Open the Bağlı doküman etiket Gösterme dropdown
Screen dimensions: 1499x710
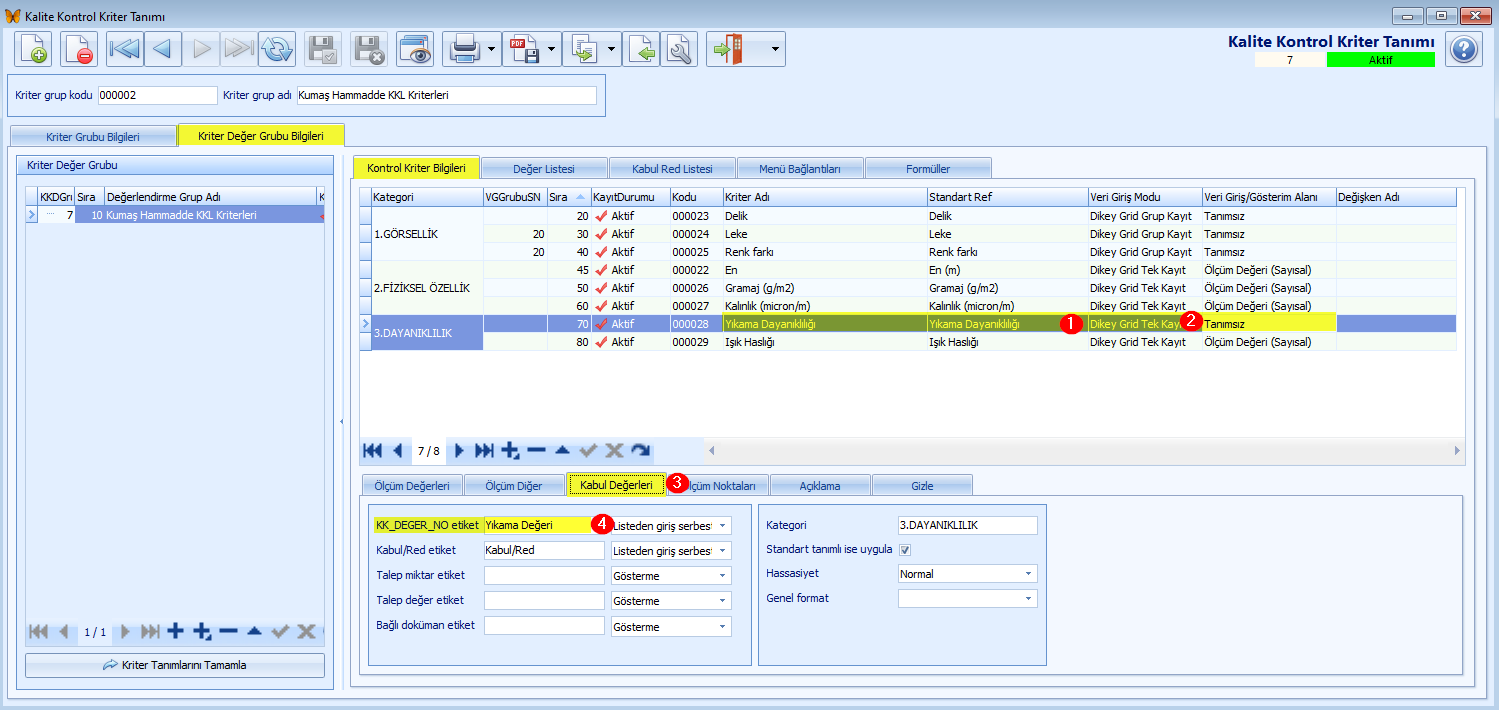[723, 627]
